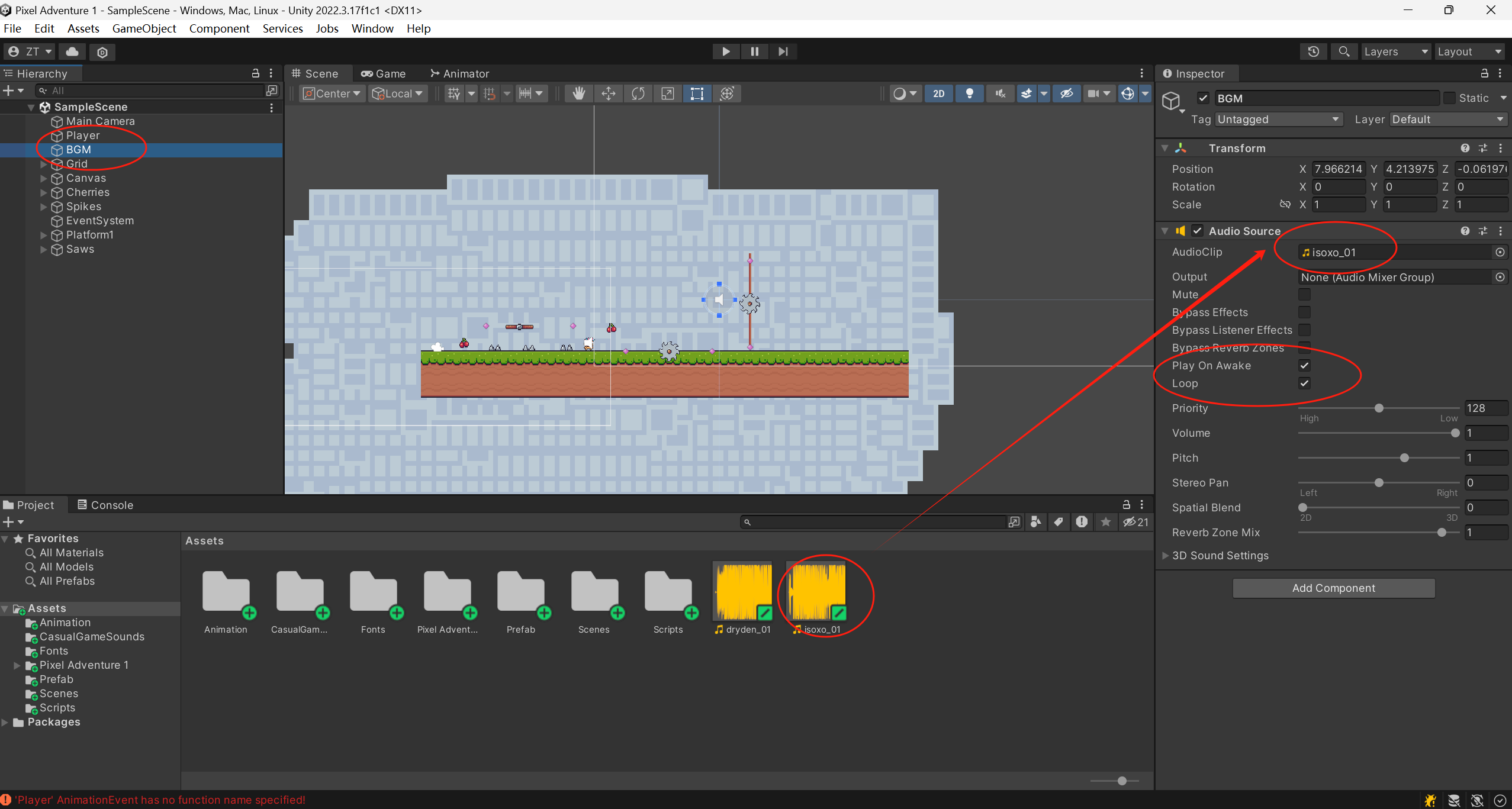
Task: Select the Move tool in Scene toolbar
Action: (x=608, y=94)
